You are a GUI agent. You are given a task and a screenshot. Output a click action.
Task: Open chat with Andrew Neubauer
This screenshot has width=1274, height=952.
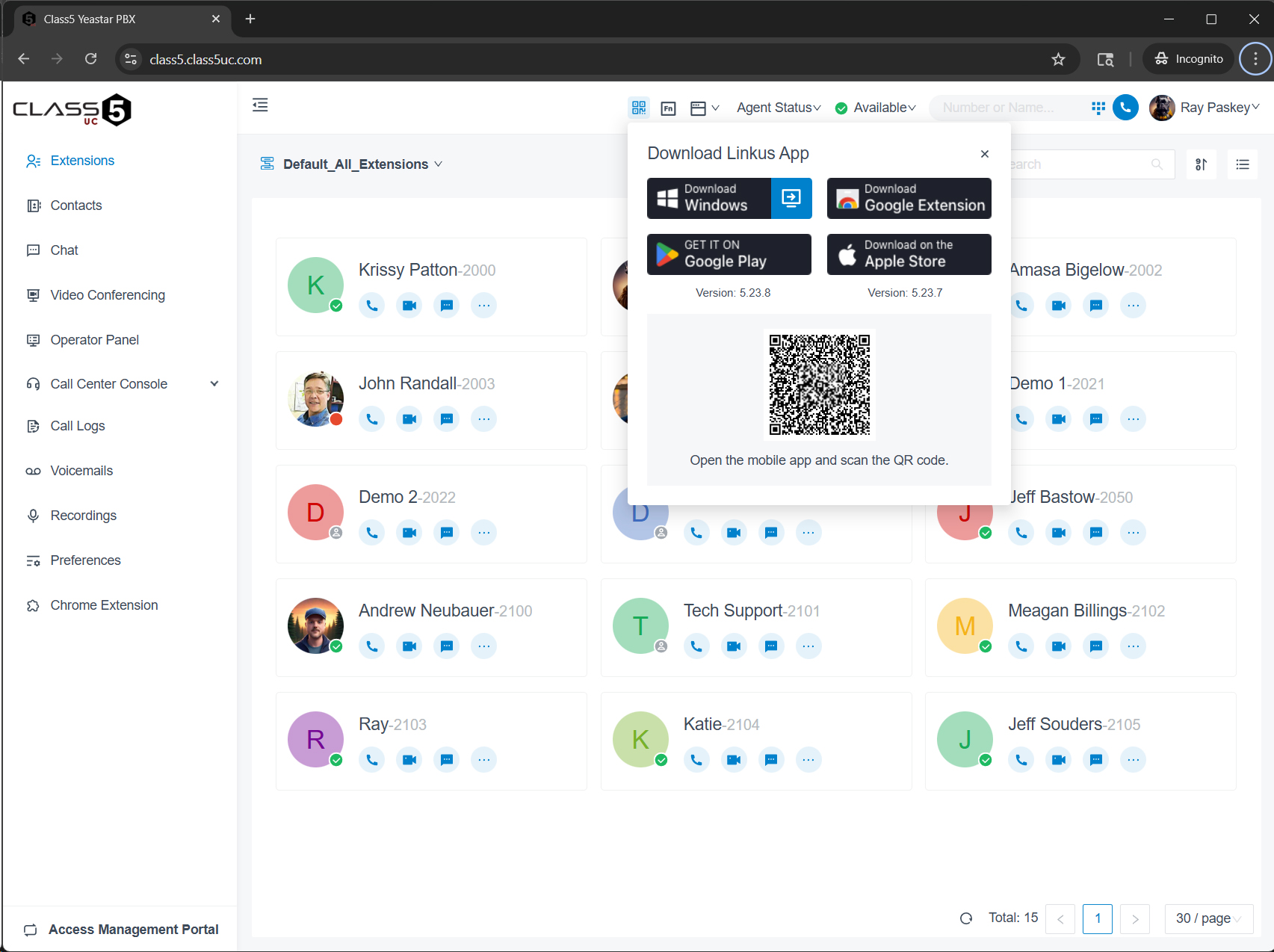point(447,646)
